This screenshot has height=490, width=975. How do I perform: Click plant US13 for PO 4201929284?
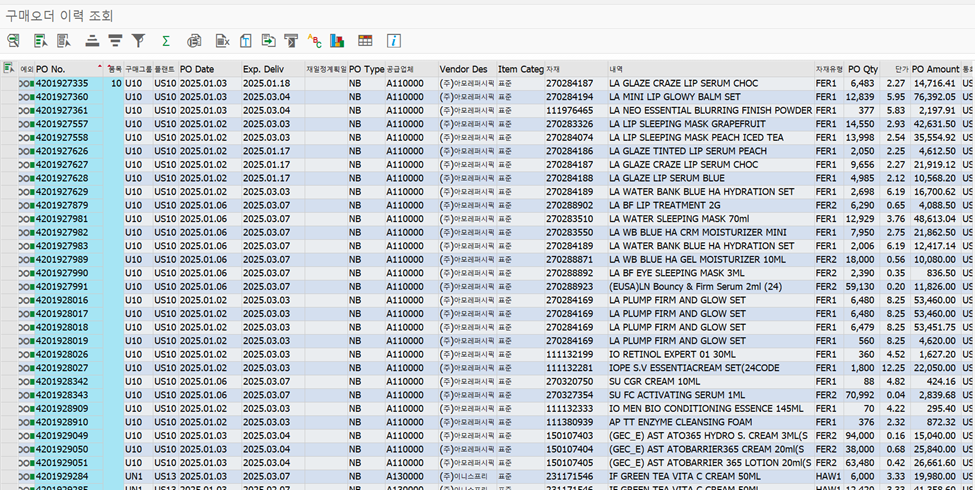(165, 476)
